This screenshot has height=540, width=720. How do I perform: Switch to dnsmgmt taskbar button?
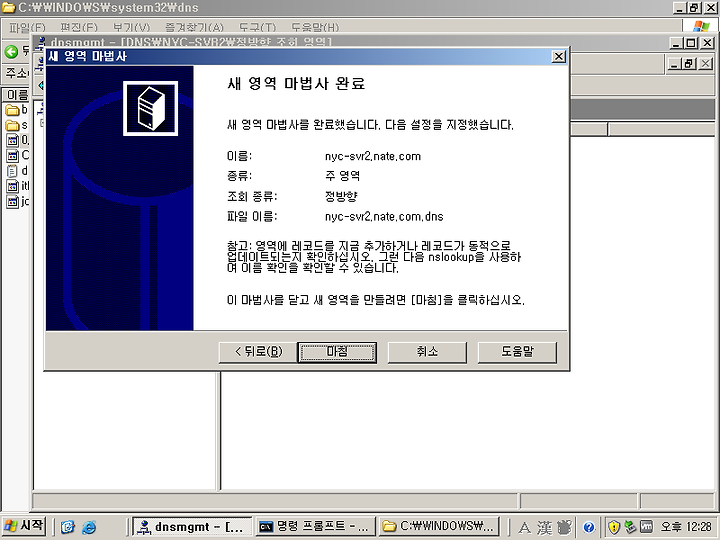pos(192,527)
